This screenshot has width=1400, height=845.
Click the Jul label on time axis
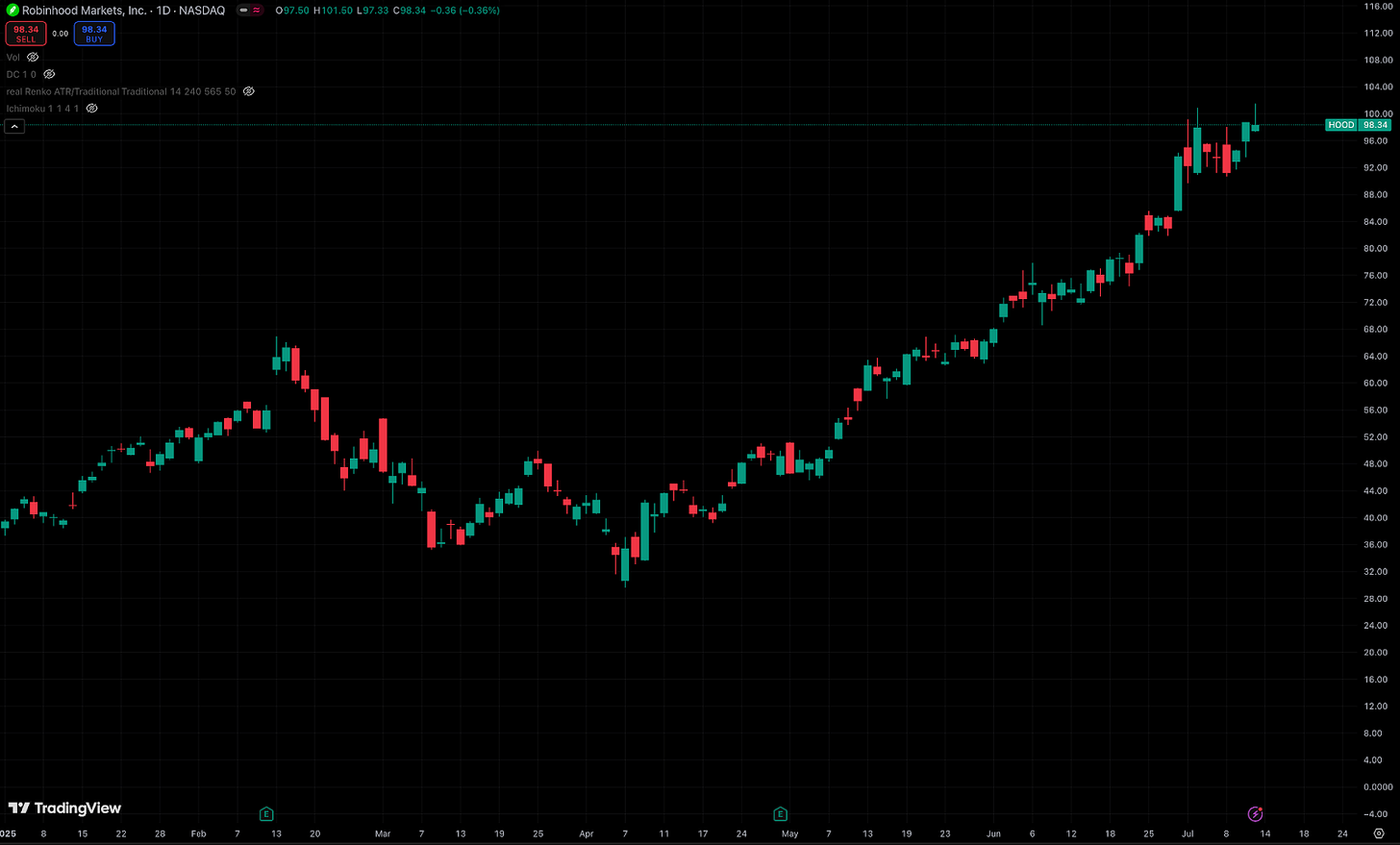[1187, 833]
